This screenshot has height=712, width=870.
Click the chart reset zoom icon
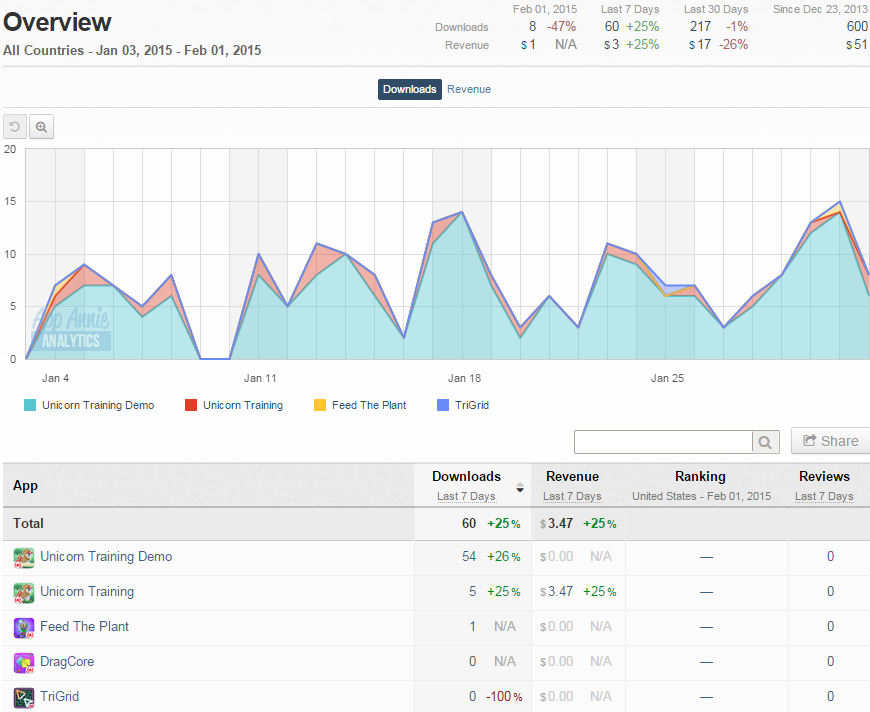pos(15,127)
